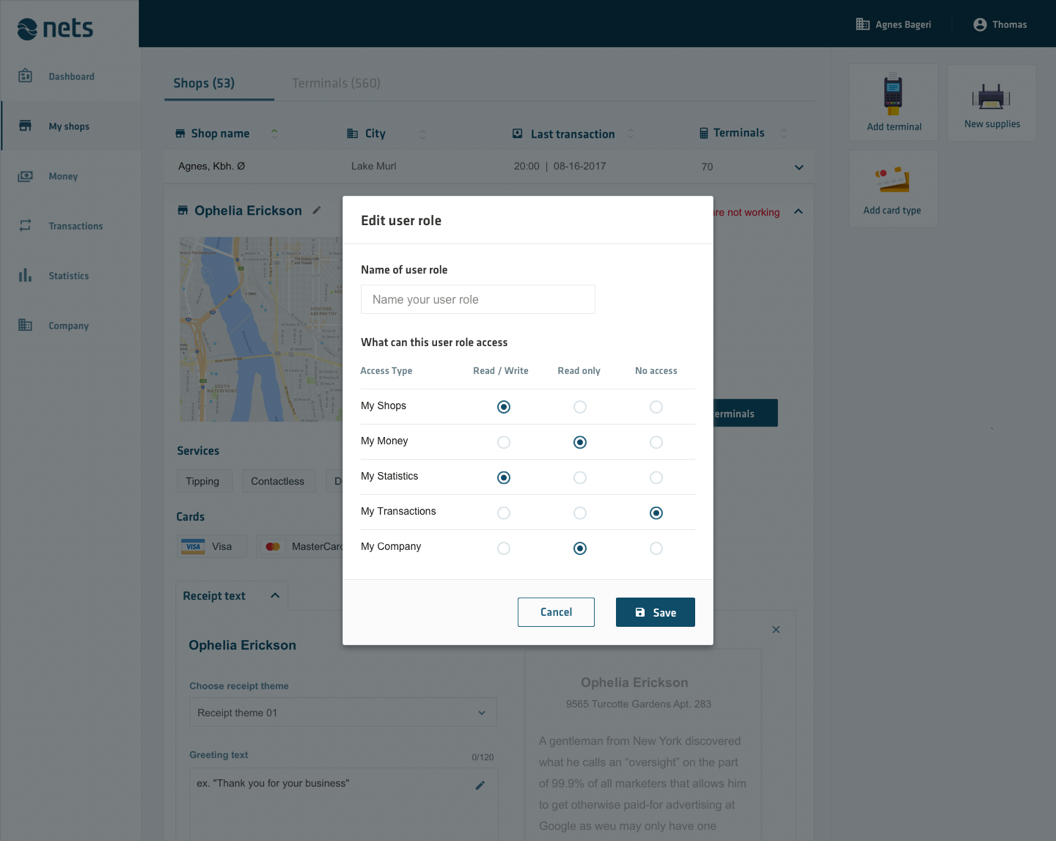The width and height of the screenshot is (1056, 841).
Task: Click the Add terminal device icon
Action: point(893,94)
